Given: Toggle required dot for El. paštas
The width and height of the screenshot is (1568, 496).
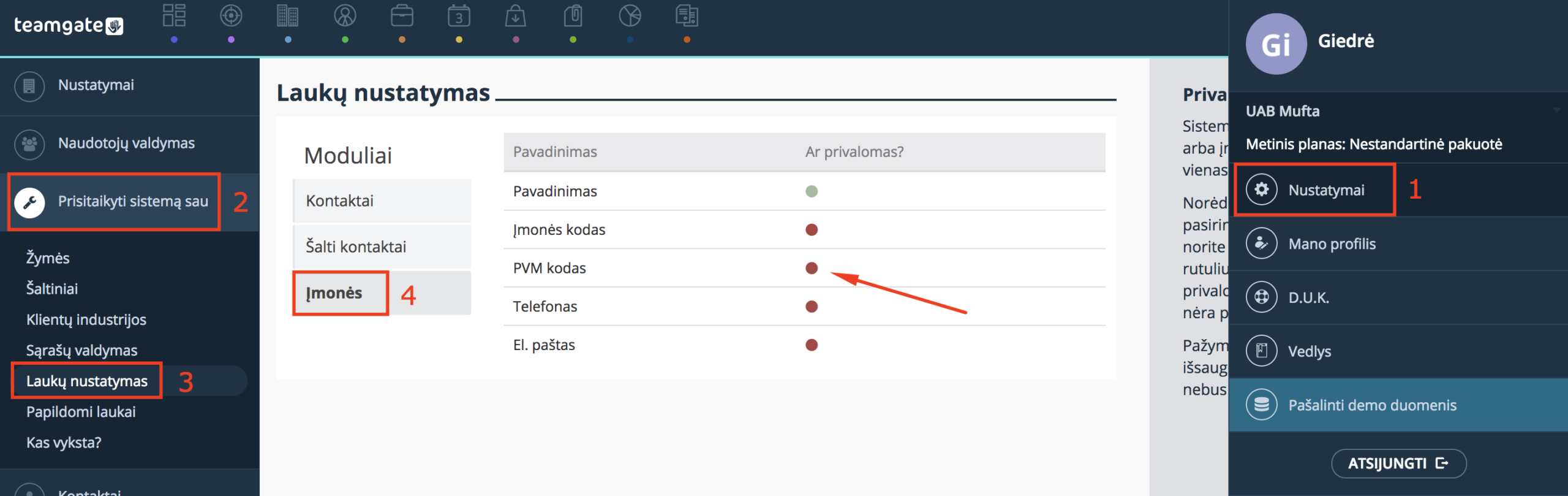Looking at the screenshot, I should pos(812,345).
